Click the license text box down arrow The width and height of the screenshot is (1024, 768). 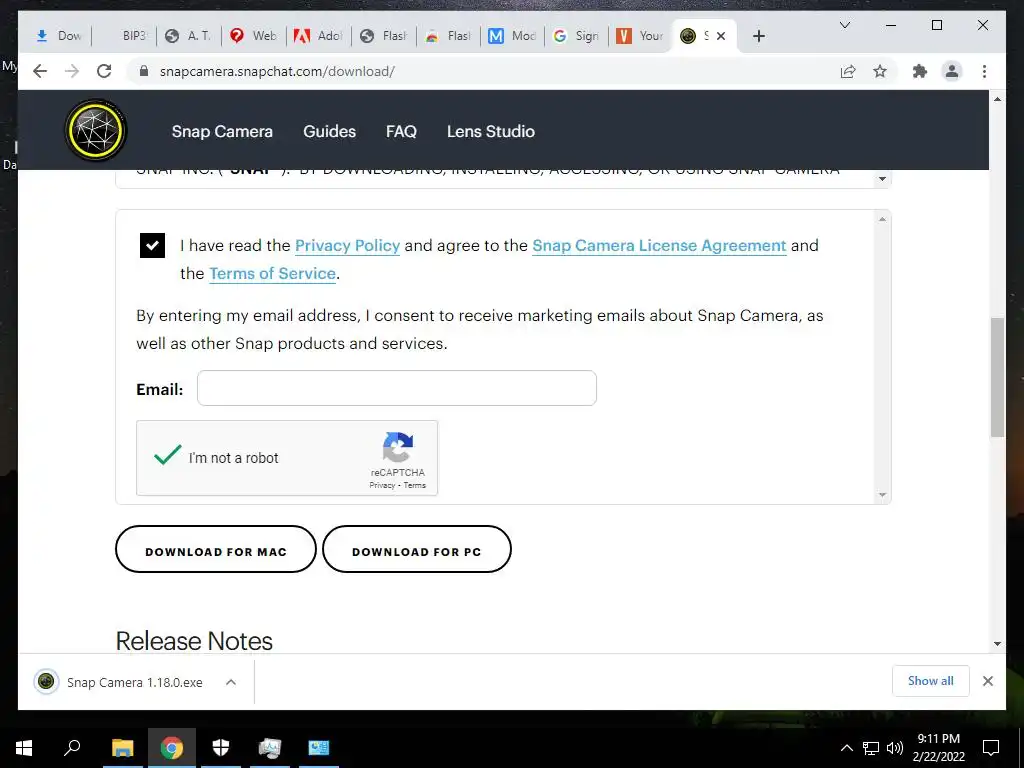[x=882, y=179]
